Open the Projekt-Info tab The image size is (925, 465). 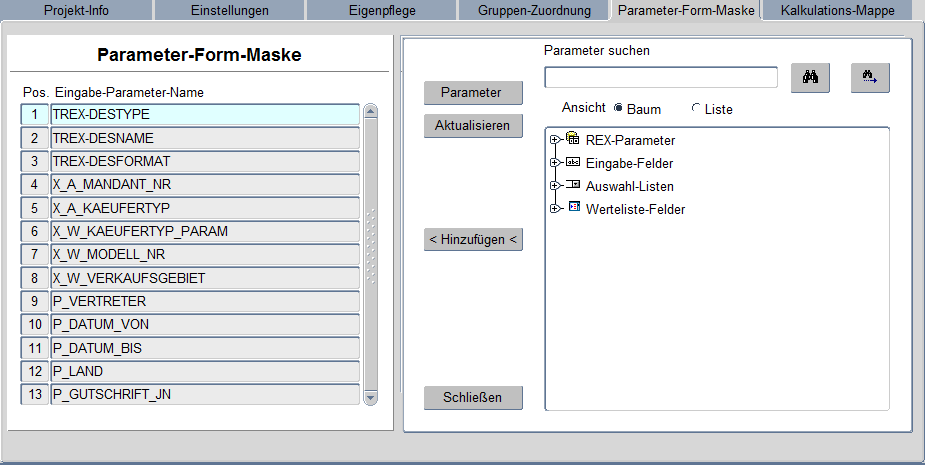76,10
